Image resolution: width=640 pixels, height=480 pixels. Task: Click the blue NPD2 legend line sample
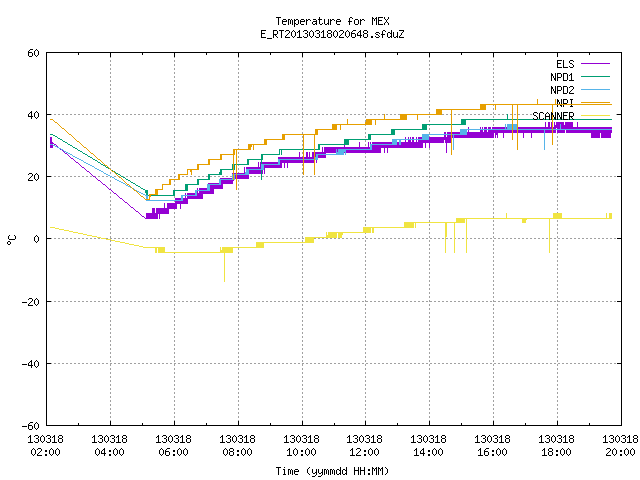[596, 89]
